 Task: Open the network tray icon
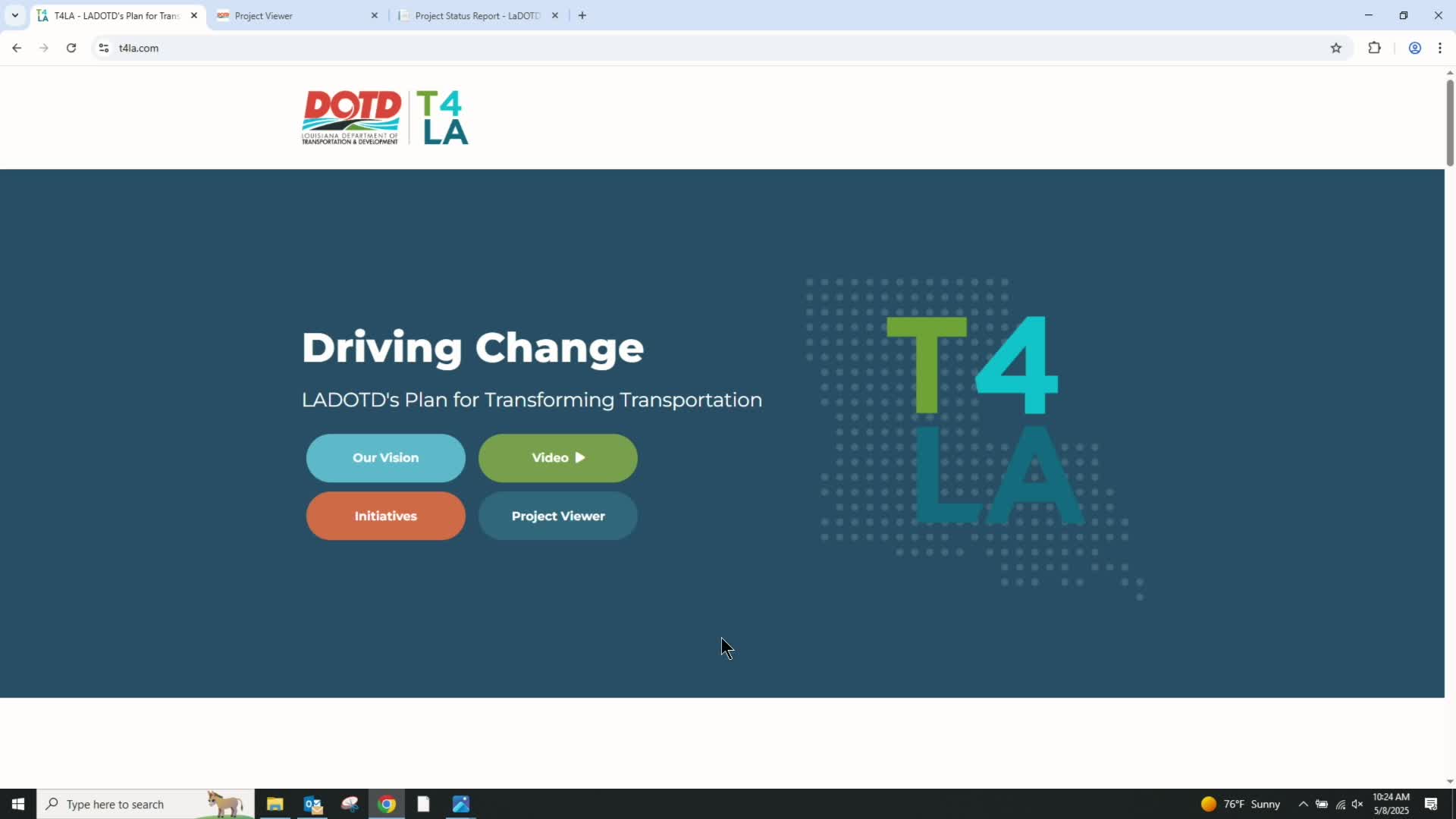click(x=1341, y=804)
